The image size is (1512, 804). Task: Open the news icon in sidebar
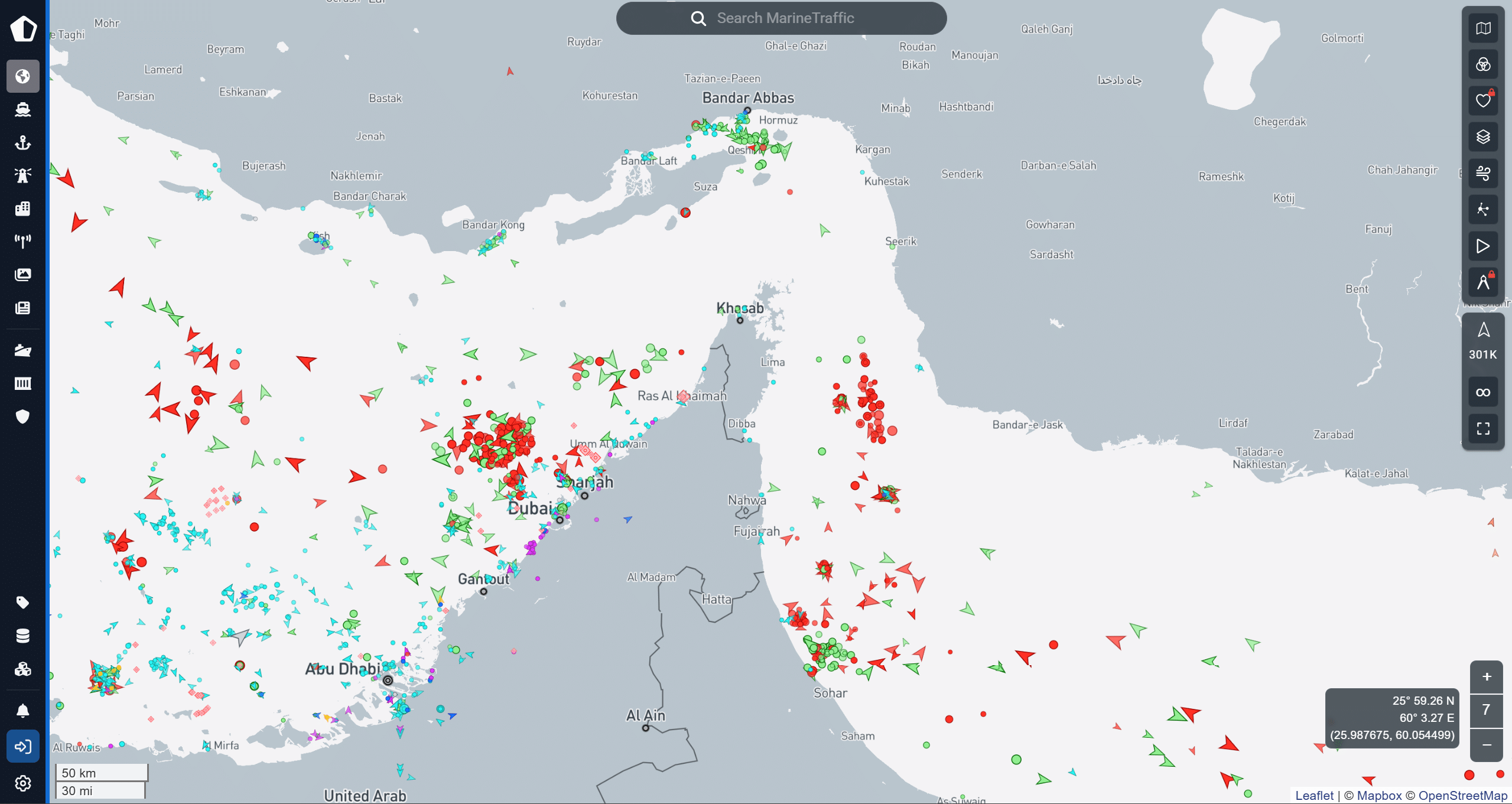tap(22, 308)
